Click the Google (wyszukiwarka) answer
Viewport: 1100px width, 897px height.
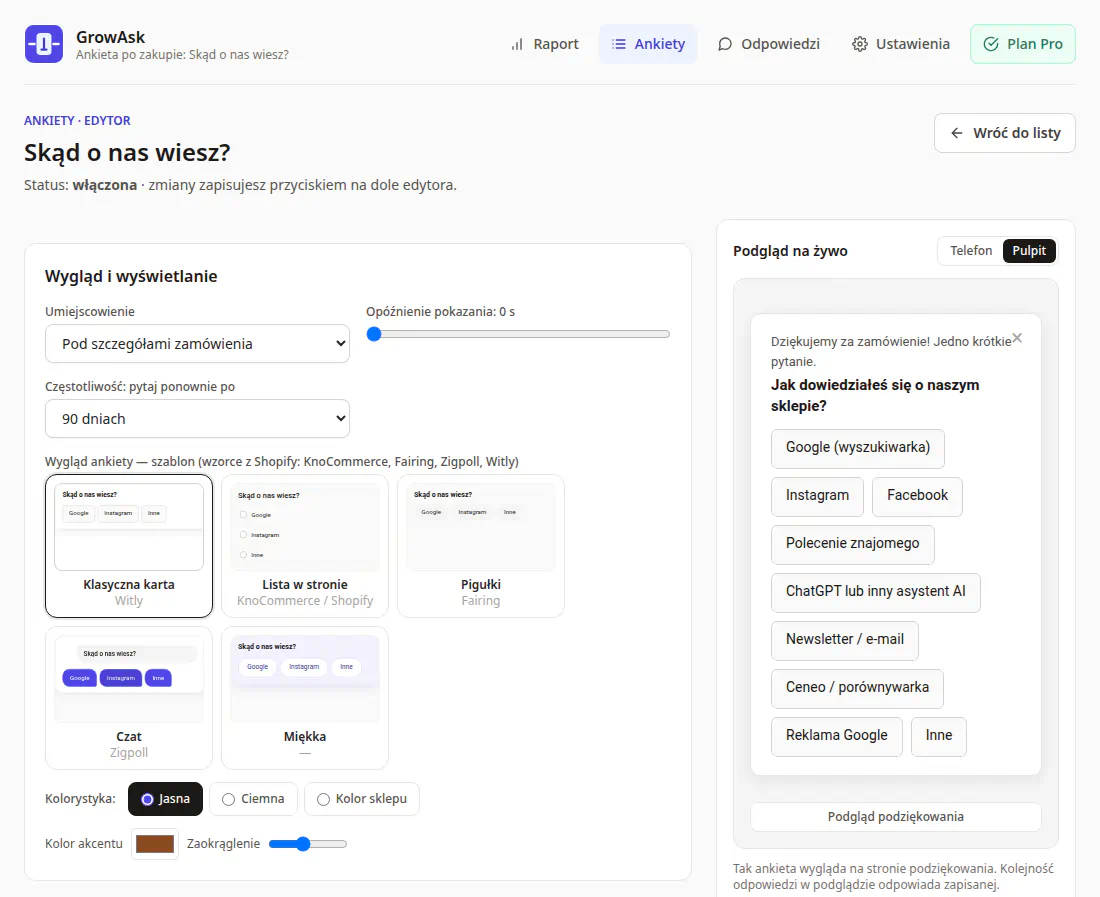tap(858, 448)
